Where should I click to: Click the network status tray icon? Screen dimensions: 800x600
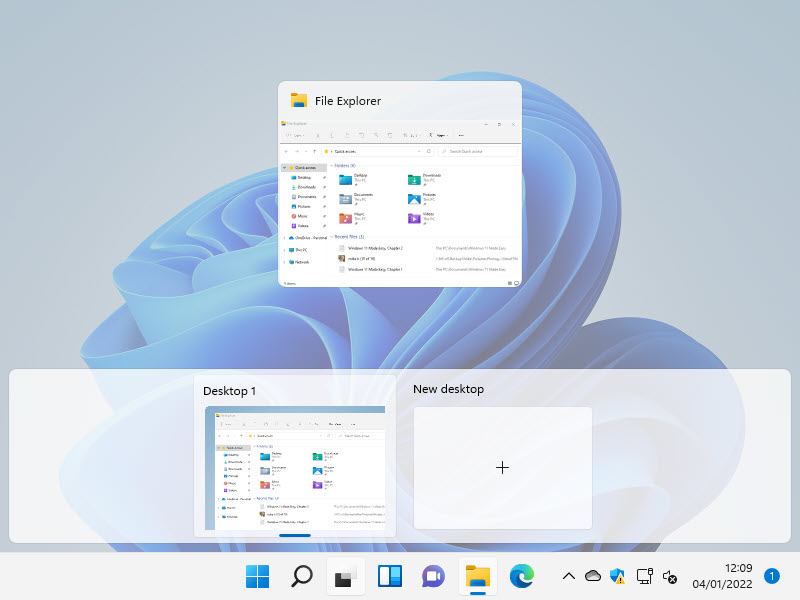point(644,577)
